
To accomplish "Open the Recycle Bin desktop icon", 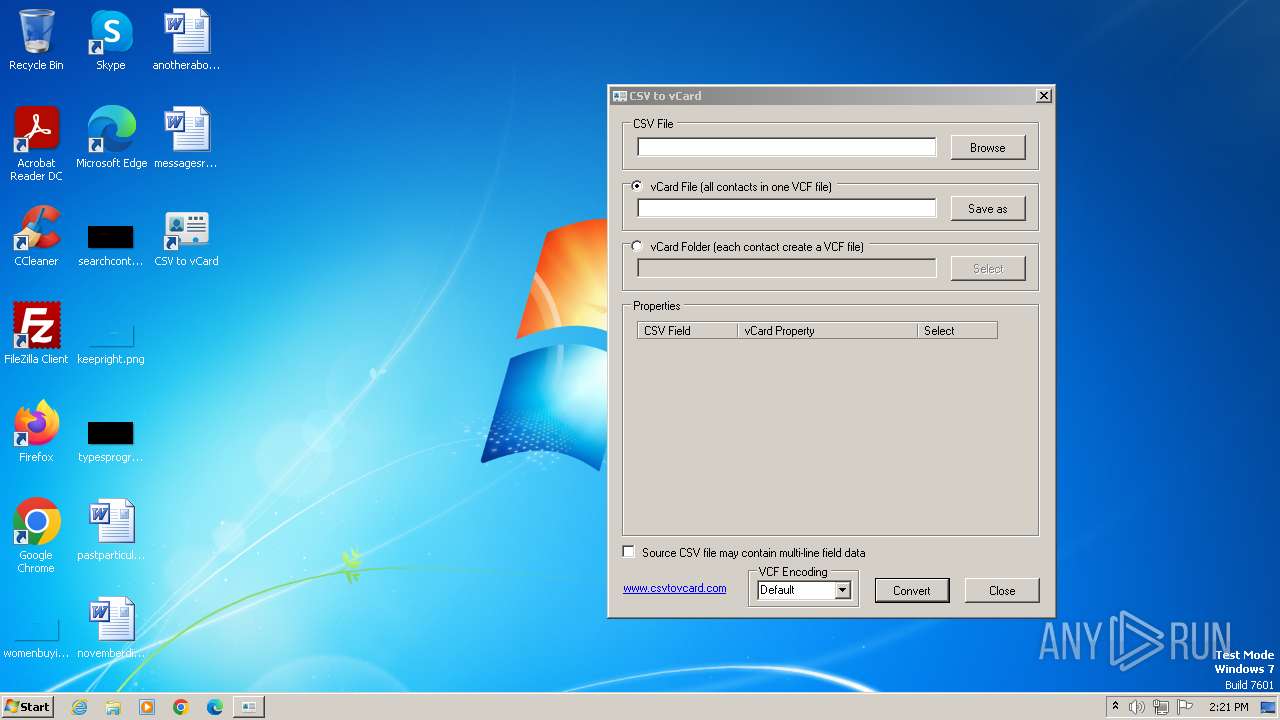I will (x=36, y=40).
